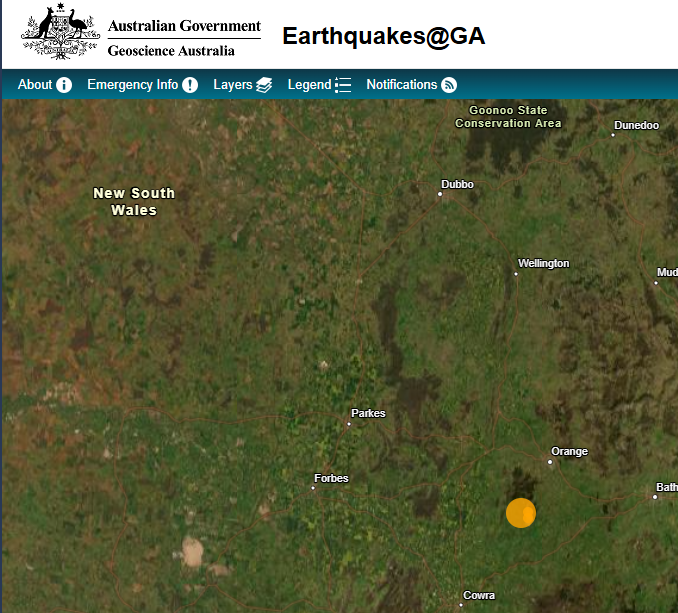Image resolution: width=678 pixels, height=613 pixels.
Task: Click the Geoscience Australia text
Action: [171, 51]
